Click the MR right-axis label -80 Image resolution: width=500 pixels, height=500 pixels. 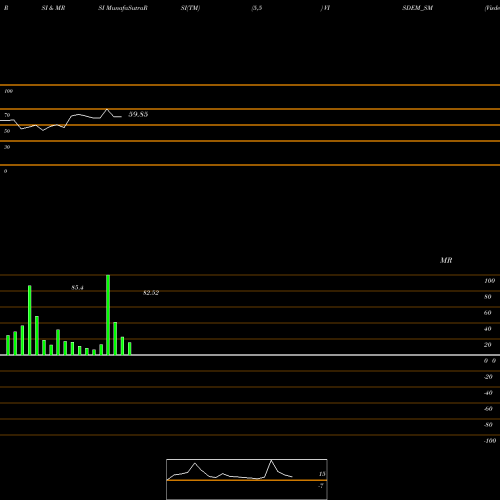pos(488,425)
